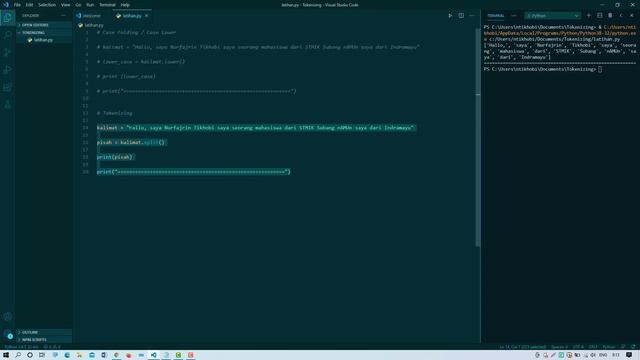Open the Extensions view
This screenshot has width=640, height=360.
(8, 87)
